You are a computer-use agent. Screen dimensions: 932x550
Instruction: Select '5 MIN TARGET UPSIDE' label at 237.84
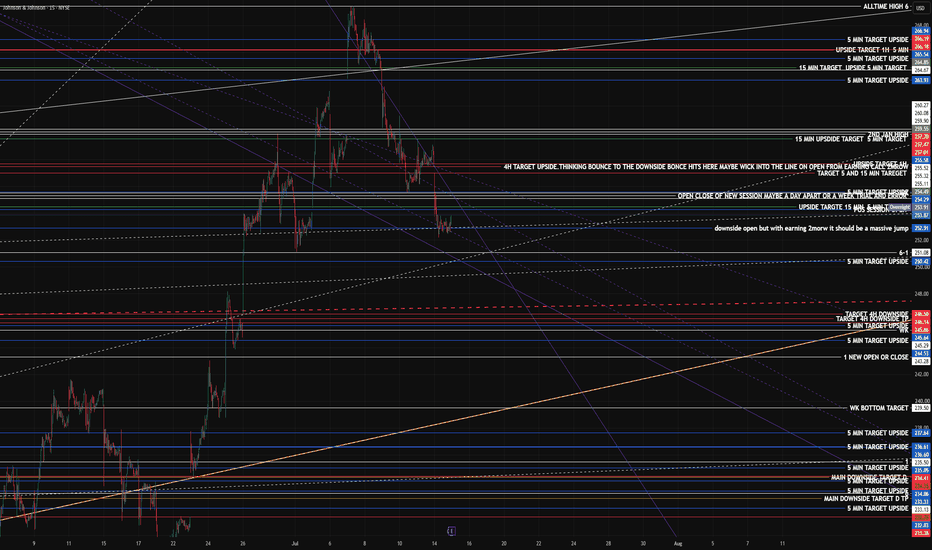pos(878,433)
